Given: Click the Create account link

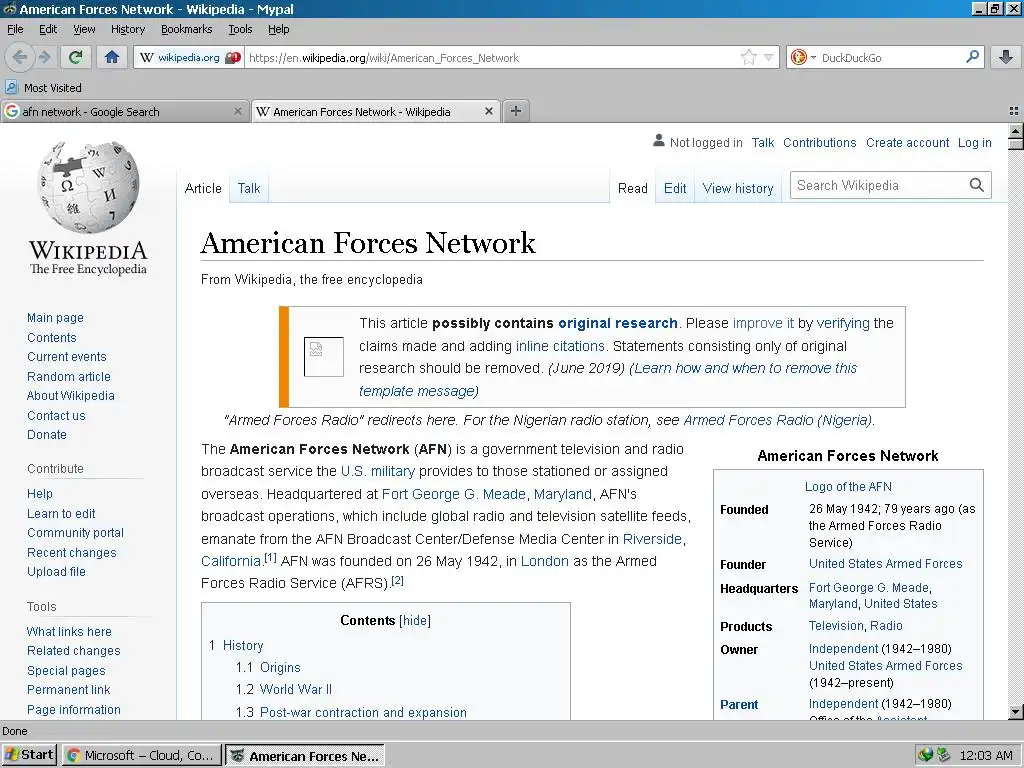Looking at the screenshot, I should pos(907,142).
